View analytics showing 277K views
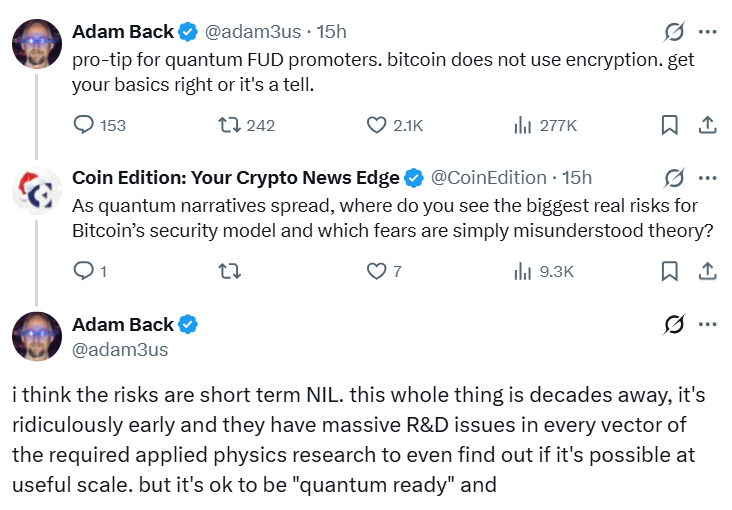732x510 pixels. click(522, 125)
